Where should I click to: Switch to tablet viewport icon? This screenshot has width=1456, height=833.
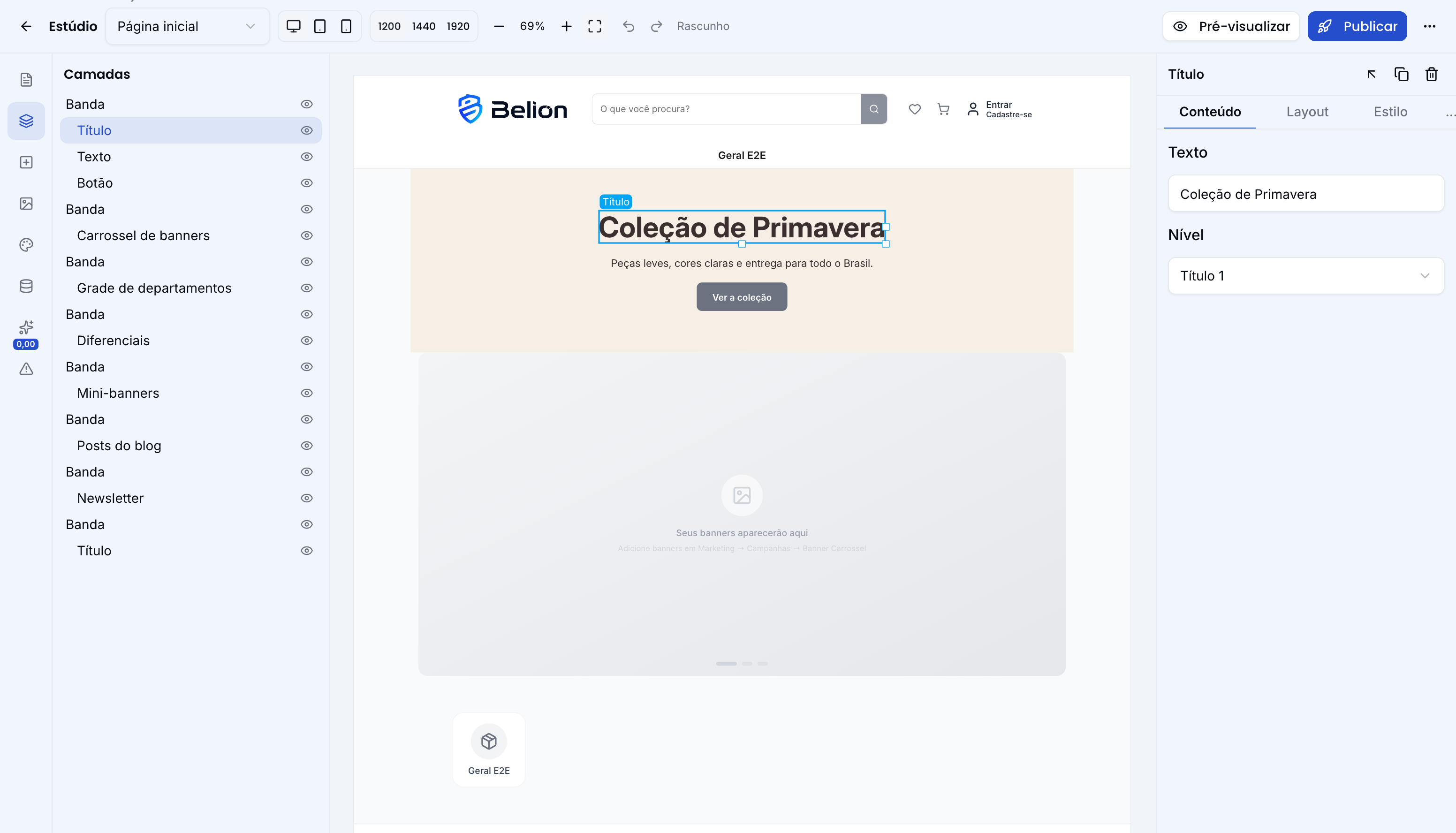(x=320, y=26)
